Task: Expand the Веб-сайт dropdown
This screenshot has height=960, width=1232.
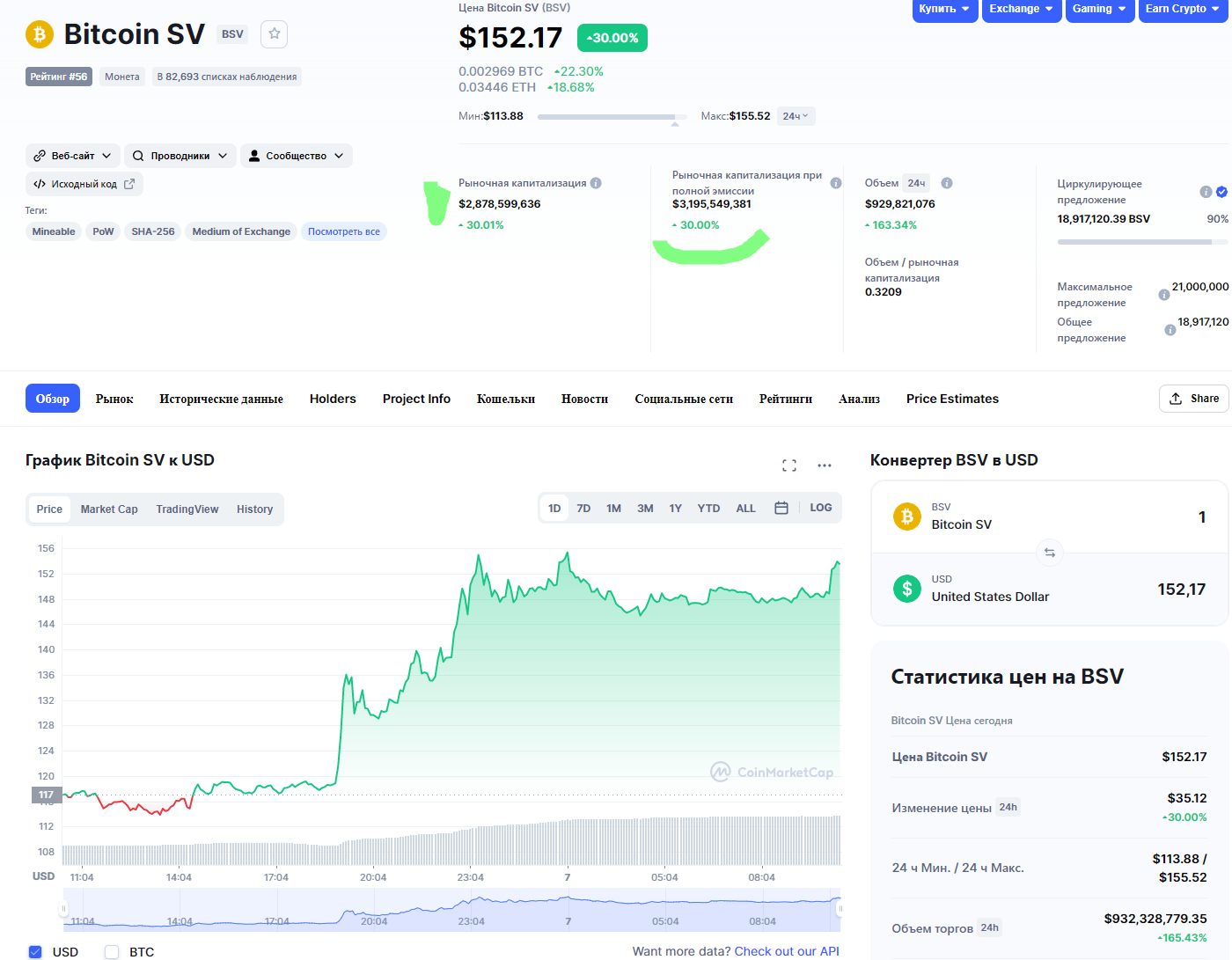Action: click(73, 156)
